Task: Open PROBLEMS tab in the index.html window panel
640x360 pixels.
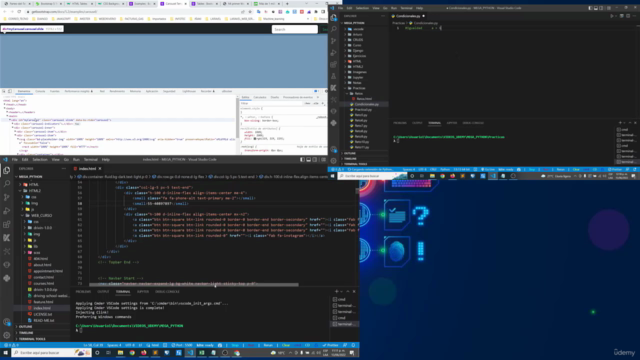Action: [83, 292]
